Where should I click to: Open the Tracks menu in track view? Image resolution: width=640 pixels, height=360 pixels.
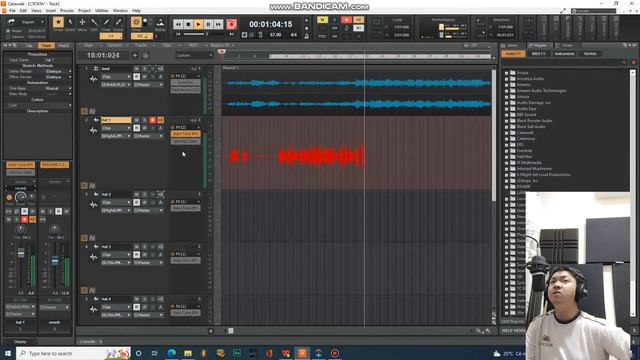141,45
